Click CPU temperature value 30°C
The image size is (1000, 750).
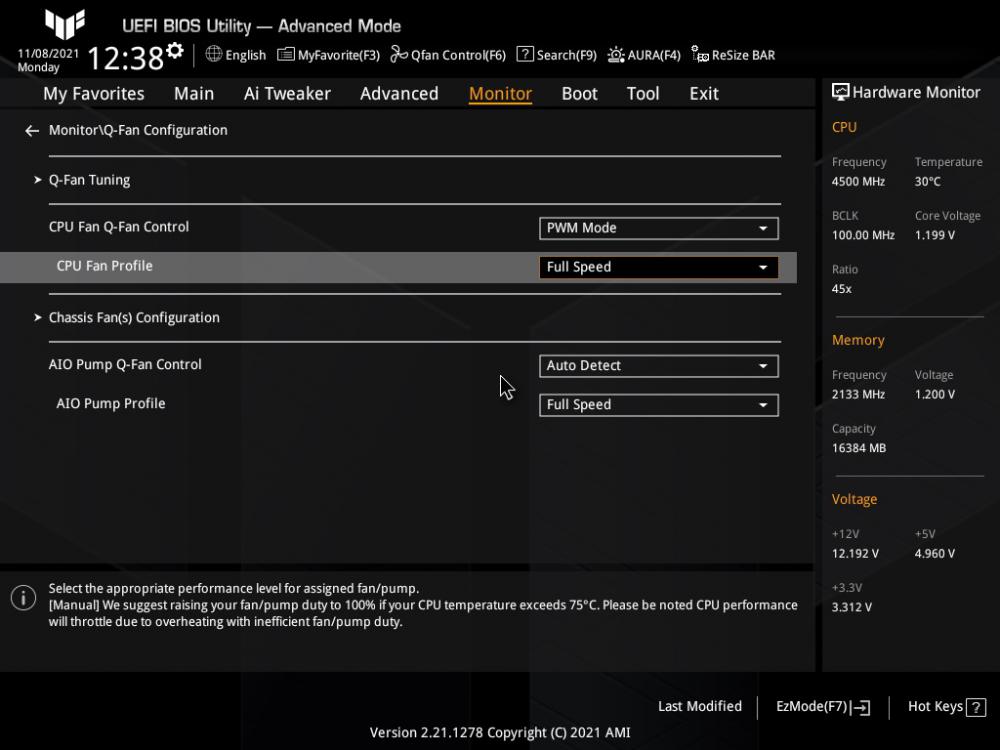point(927,182)
